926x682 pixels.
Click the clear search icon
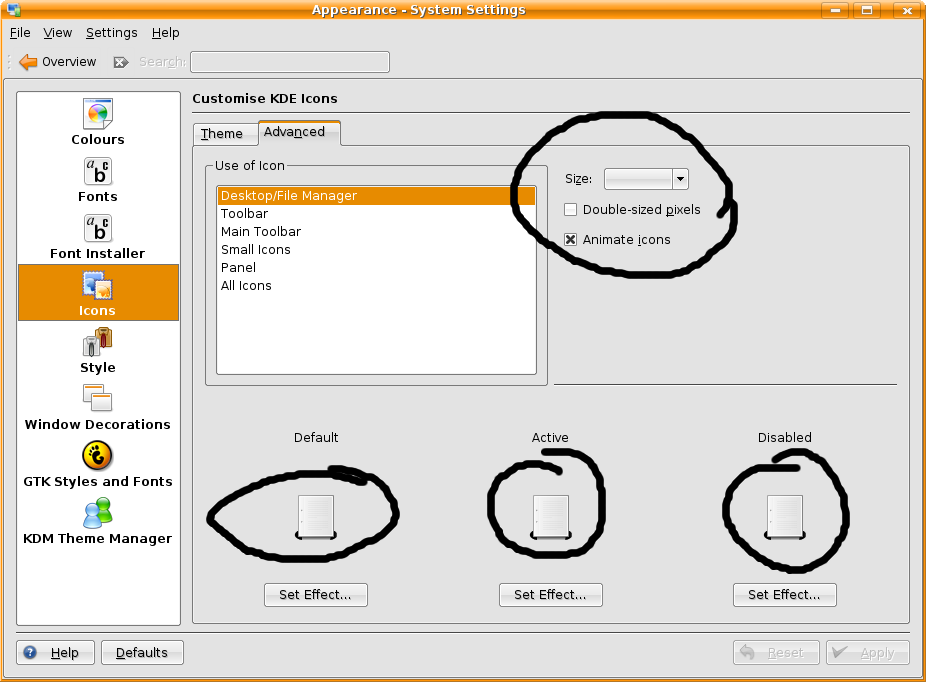120,62
